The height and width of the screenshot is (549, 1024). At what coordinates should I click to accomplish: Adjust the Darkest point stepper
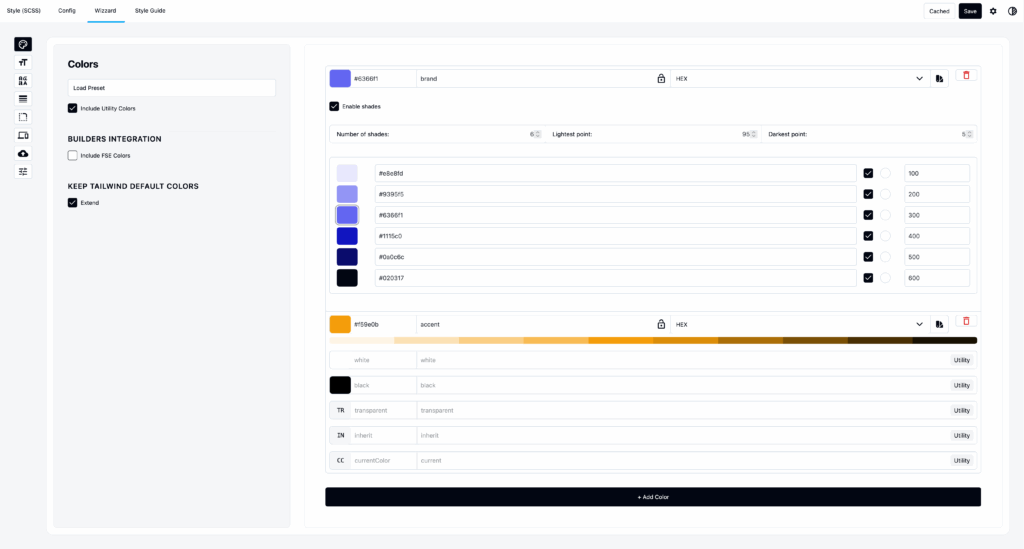969,134
